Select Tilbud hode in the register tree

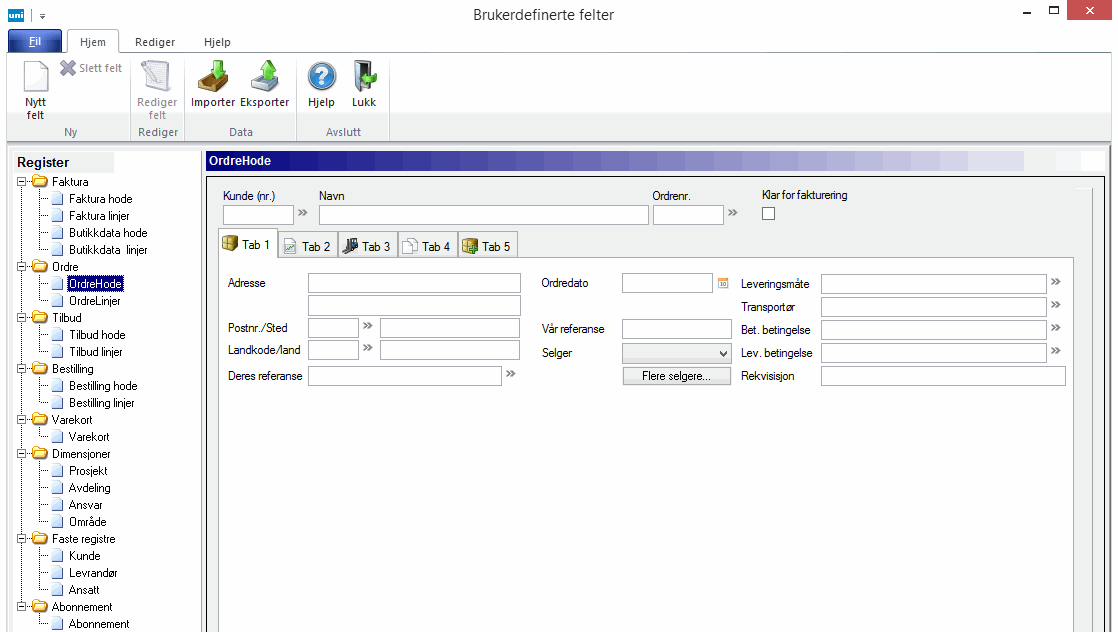pyautogui.click(x=96, y=335)
